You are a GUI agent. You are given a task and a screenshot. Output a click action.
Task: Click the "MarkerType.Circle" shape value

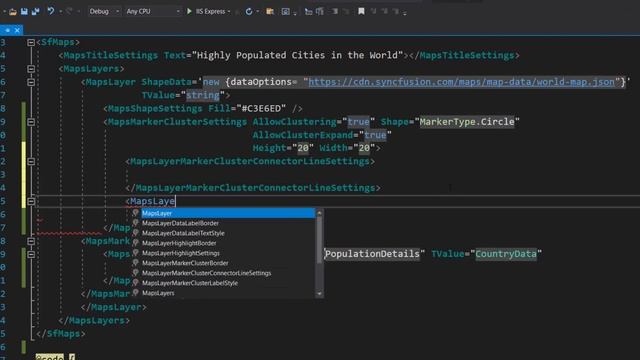point(467,122)
